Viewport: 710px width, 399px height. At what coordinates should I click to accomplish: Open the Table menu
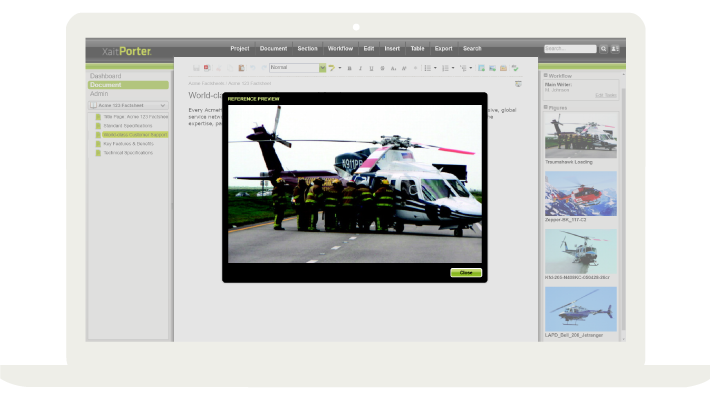point(417,48)
